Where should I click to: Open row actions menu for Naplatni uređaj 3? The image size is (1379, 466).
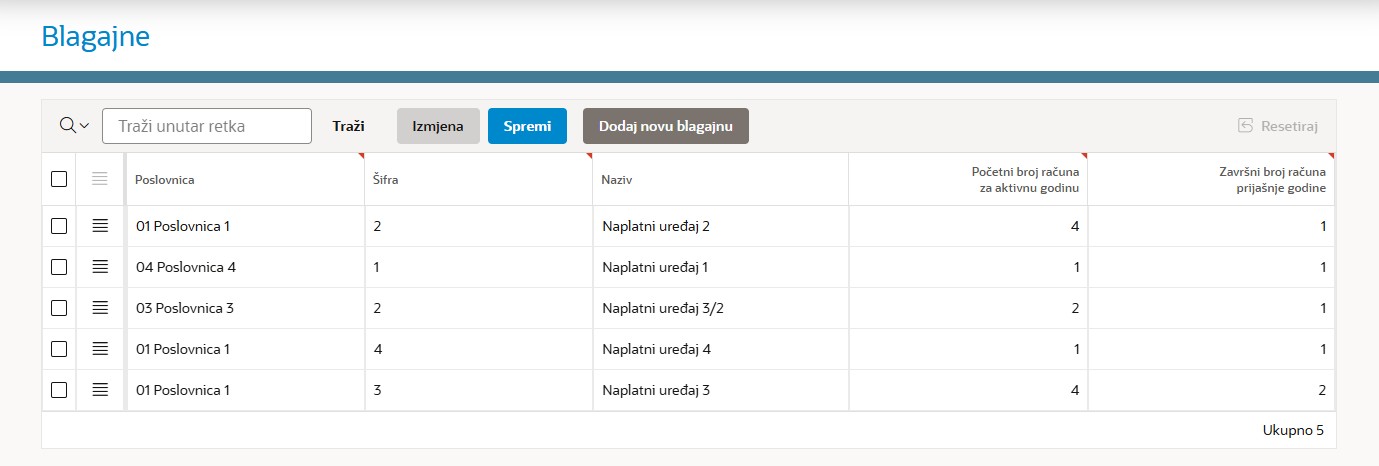[x=99, y=390]
